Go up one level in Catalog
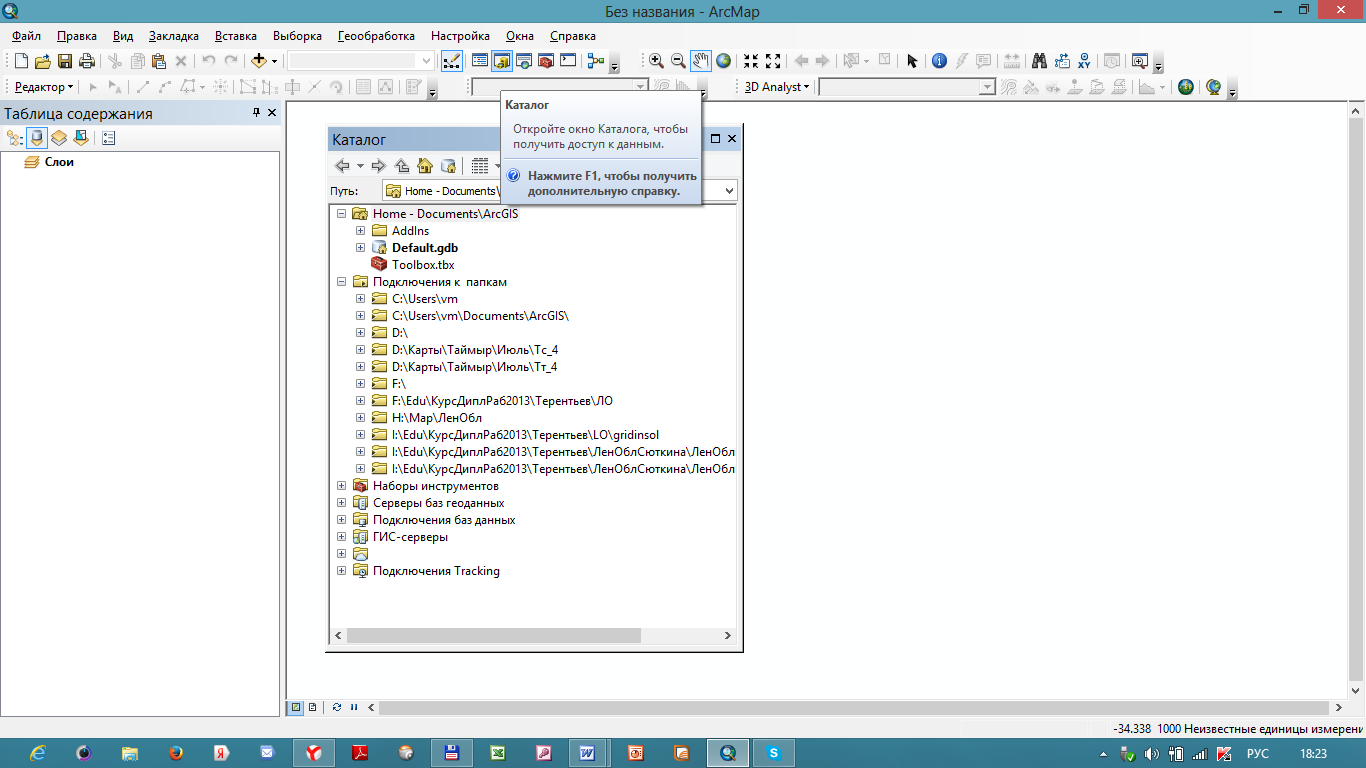Screen dimensions: 1366x768 pyautogui.click(x=402, y=166)
